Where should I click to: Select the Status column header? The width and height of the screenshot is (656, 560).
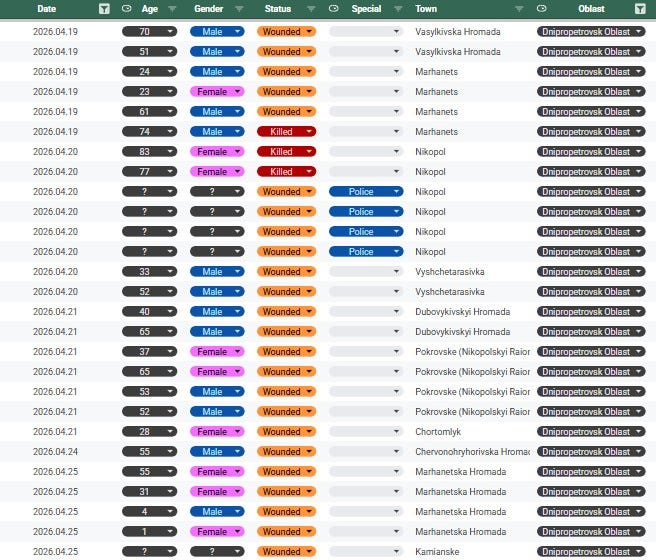point(278,9)
